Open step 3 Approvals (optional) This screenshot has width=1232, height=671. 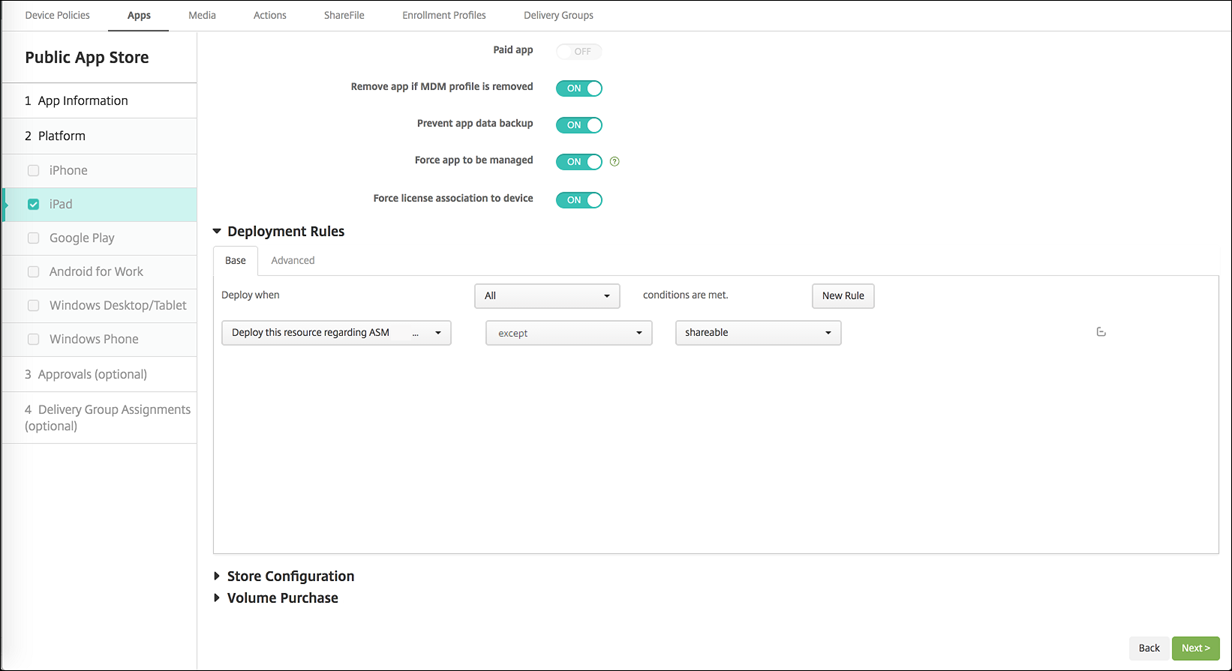tap(99, 374)
